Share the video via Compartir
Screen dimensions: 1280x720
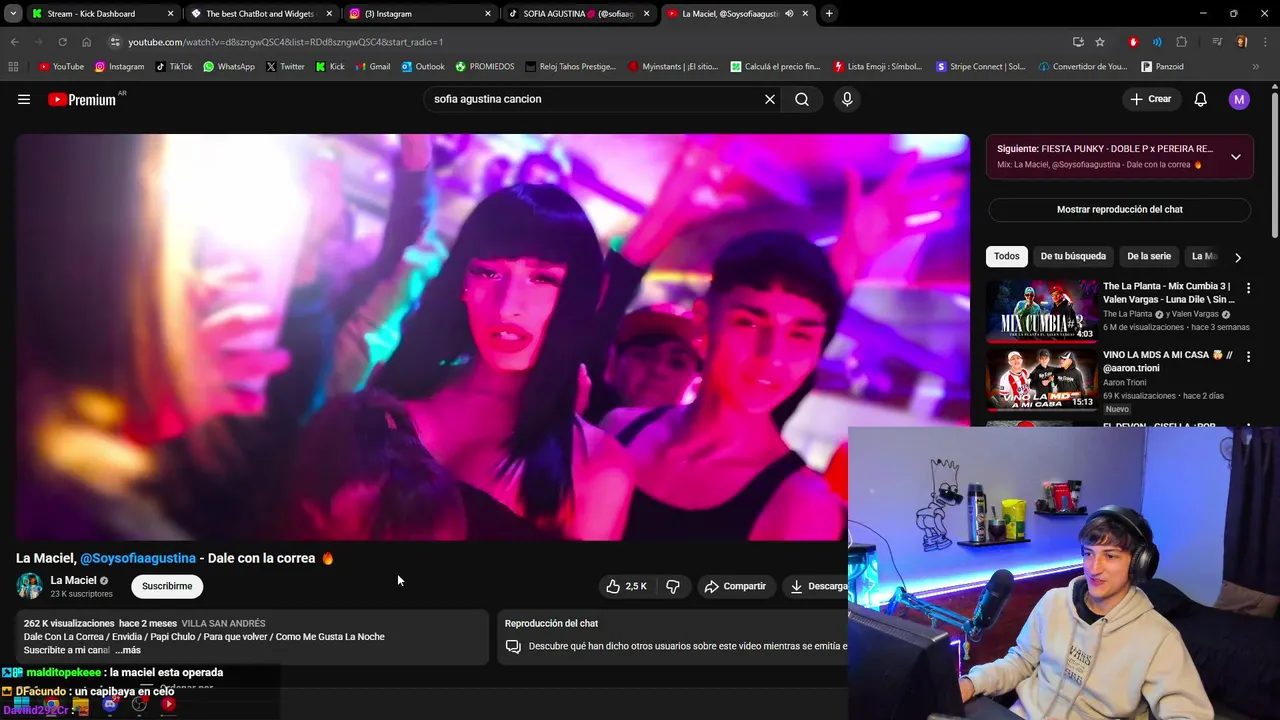click(x=735, y=586)
